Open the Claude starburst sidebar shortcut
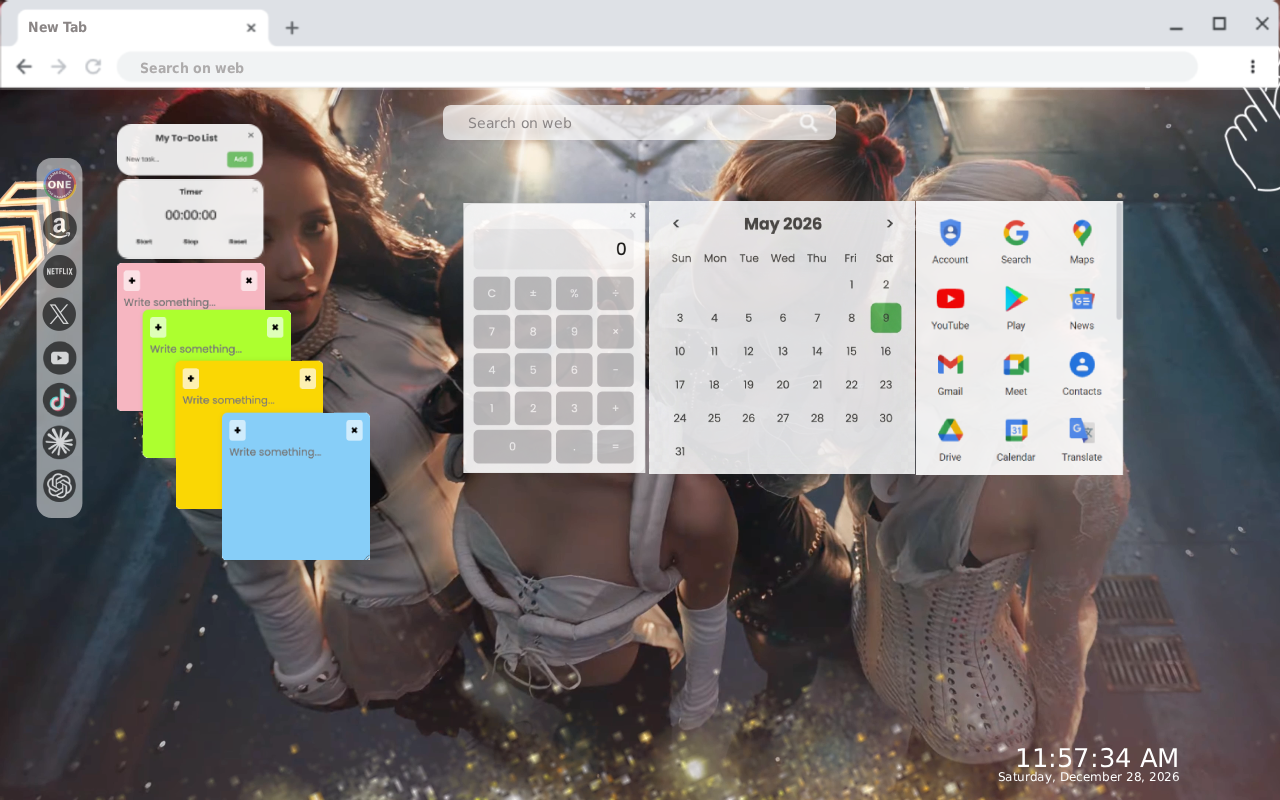The height and width of the screenshot is (800, 1280). coord(60,443)
